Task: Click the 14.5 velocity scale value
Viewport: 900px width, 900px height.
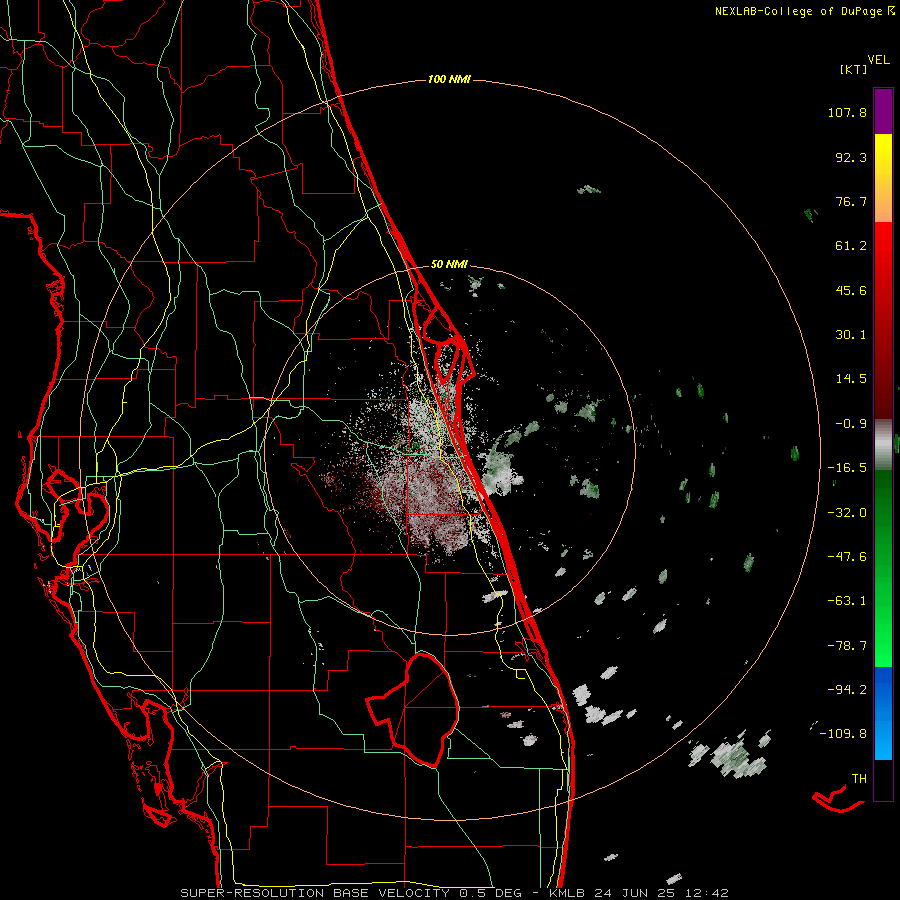Action: [851, 379]
